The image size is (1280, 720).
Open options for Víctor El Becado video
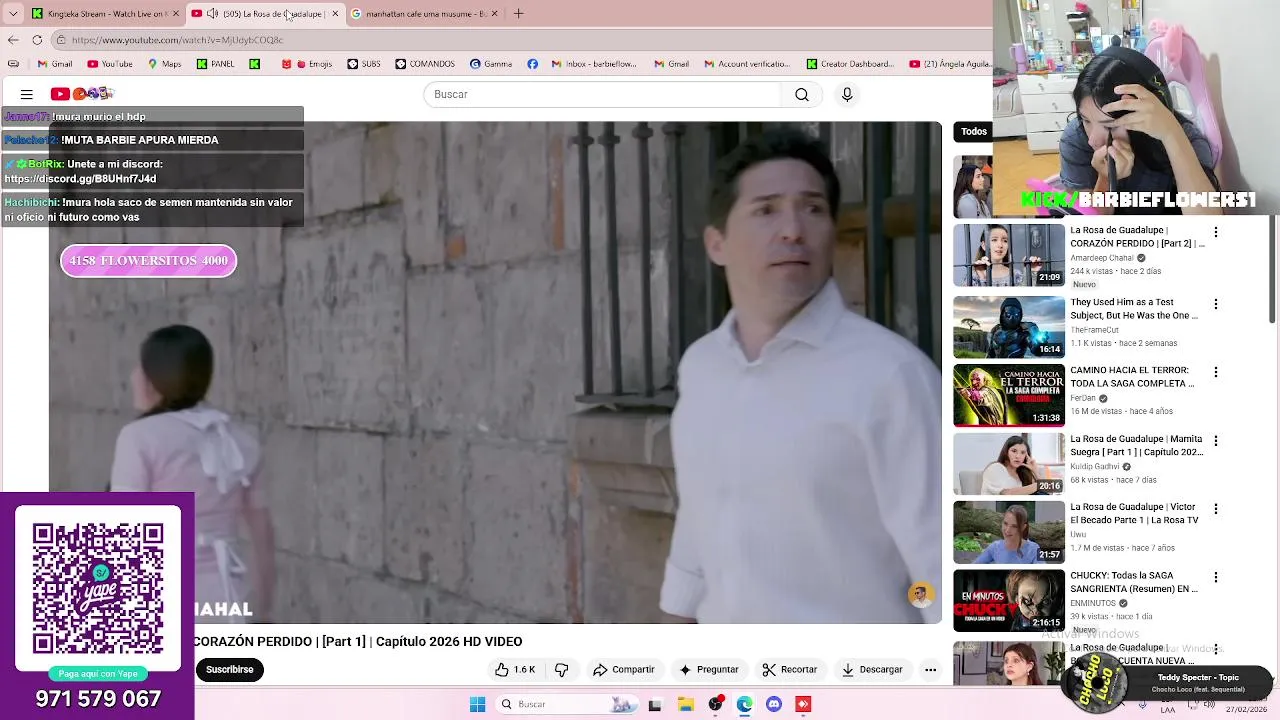coord(1216,509)
